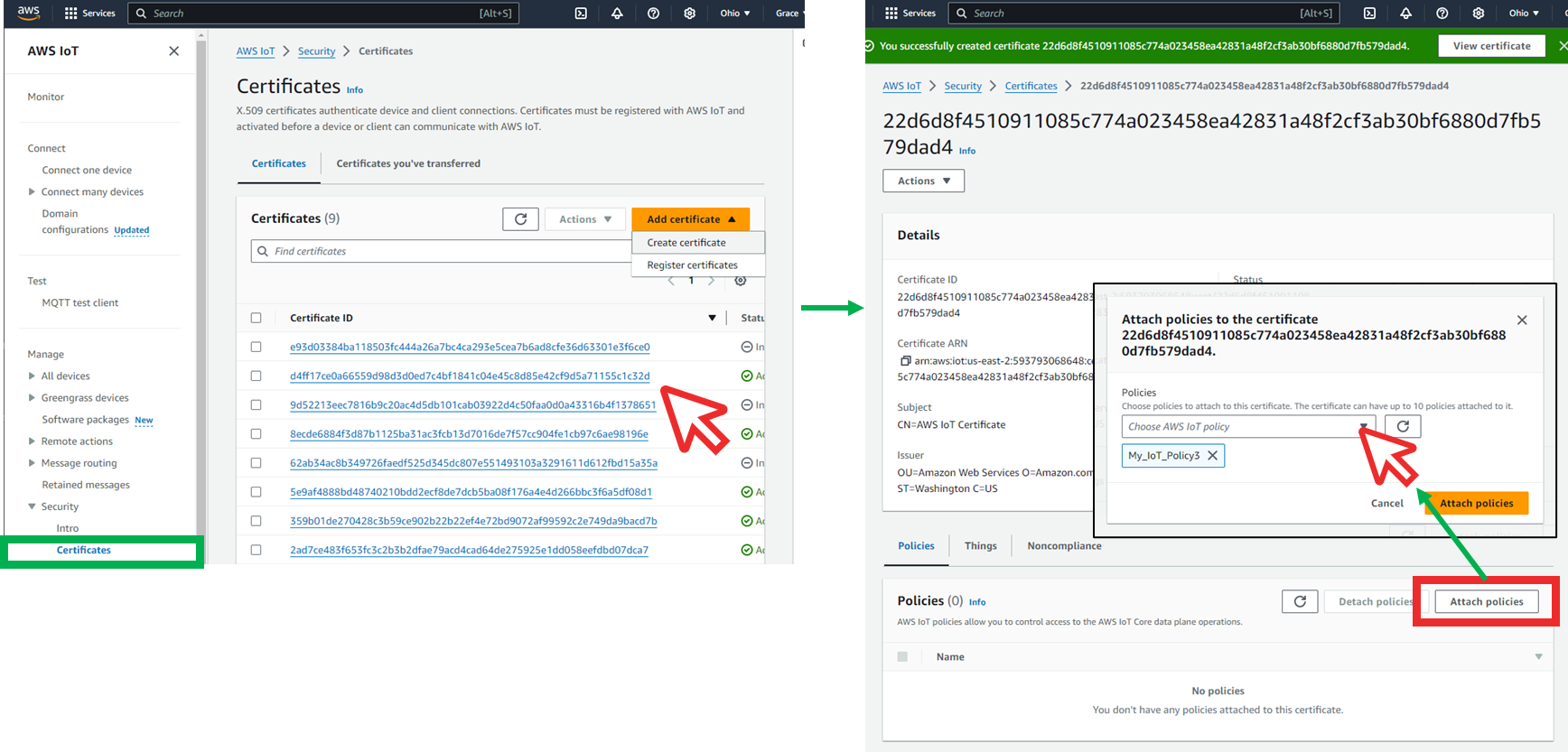The image size is (1568, 752).
Task: Refresh policy list in Attach policies dialog
Action: pos(1403,426)
